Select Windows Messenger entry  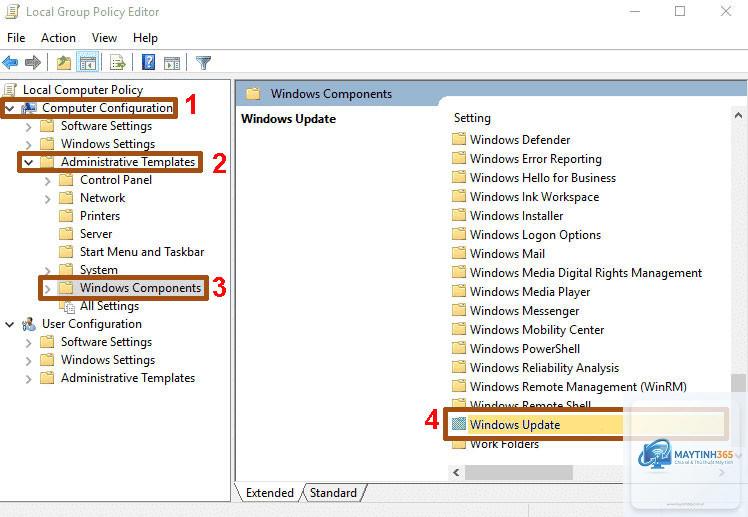(x=524, y=311)
